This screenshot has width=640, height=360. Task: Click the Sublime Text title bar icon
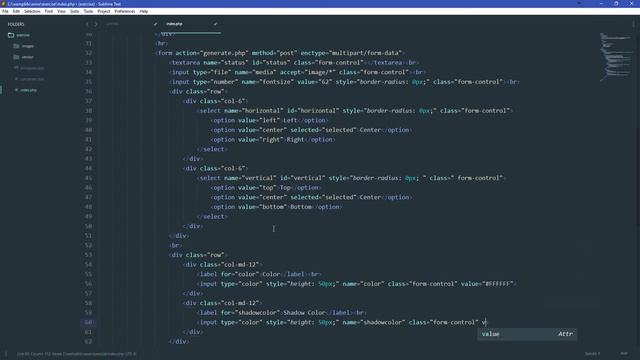(3, 4)
